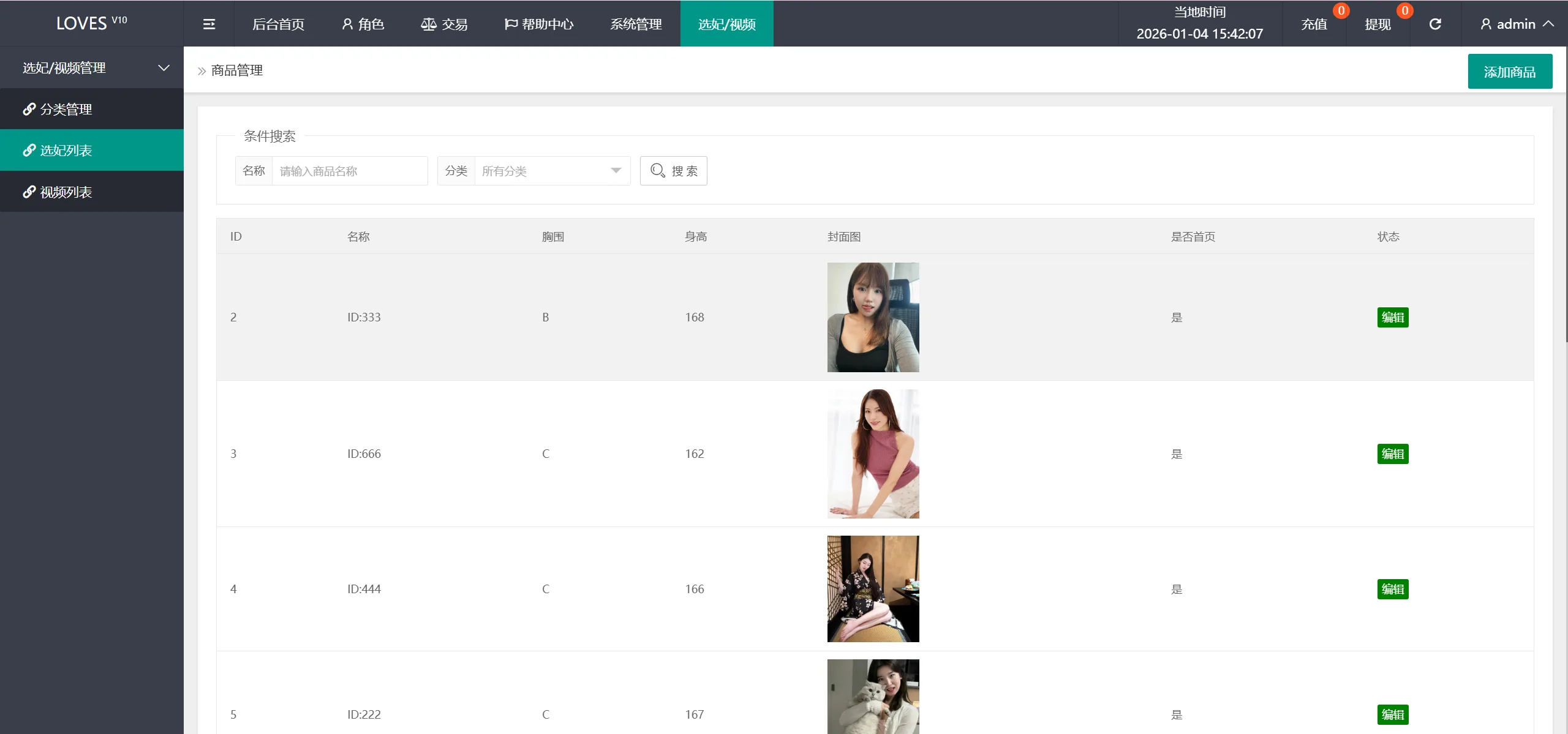This screenshot has height=734, width=1568.
Task: Click the 添加商品 button
Action: [1509, 72]
